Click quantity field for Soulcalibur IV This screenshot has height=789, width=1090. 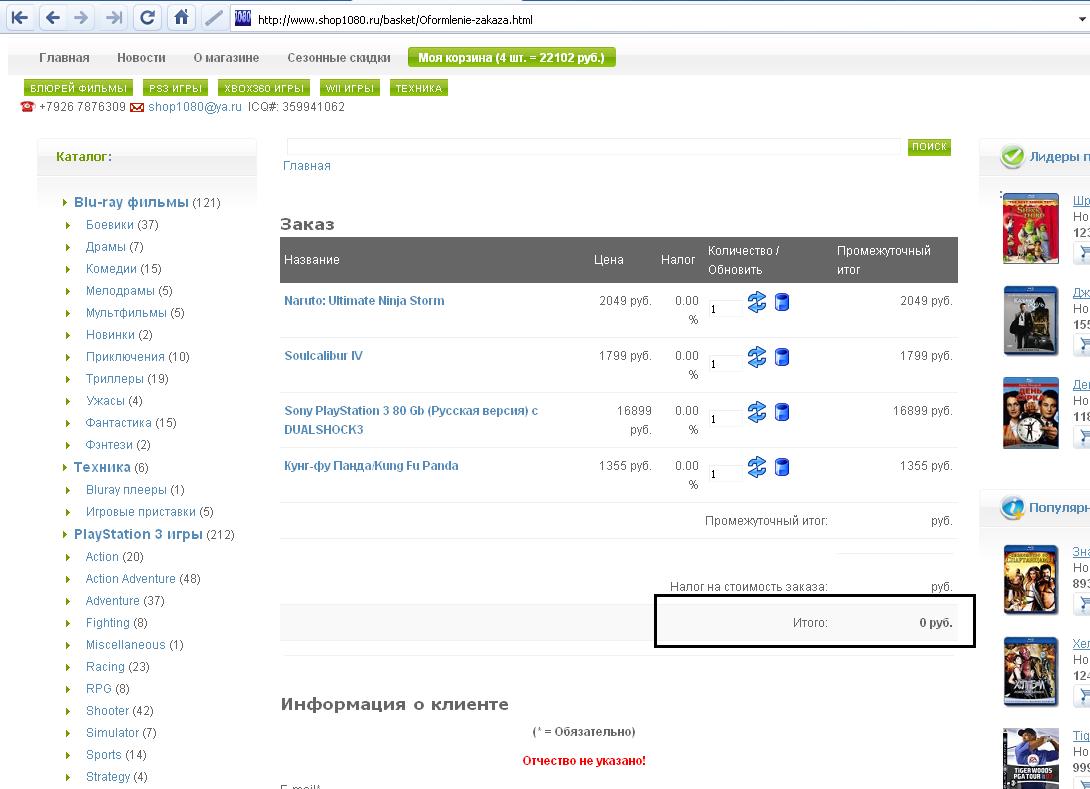click(725, 363)
